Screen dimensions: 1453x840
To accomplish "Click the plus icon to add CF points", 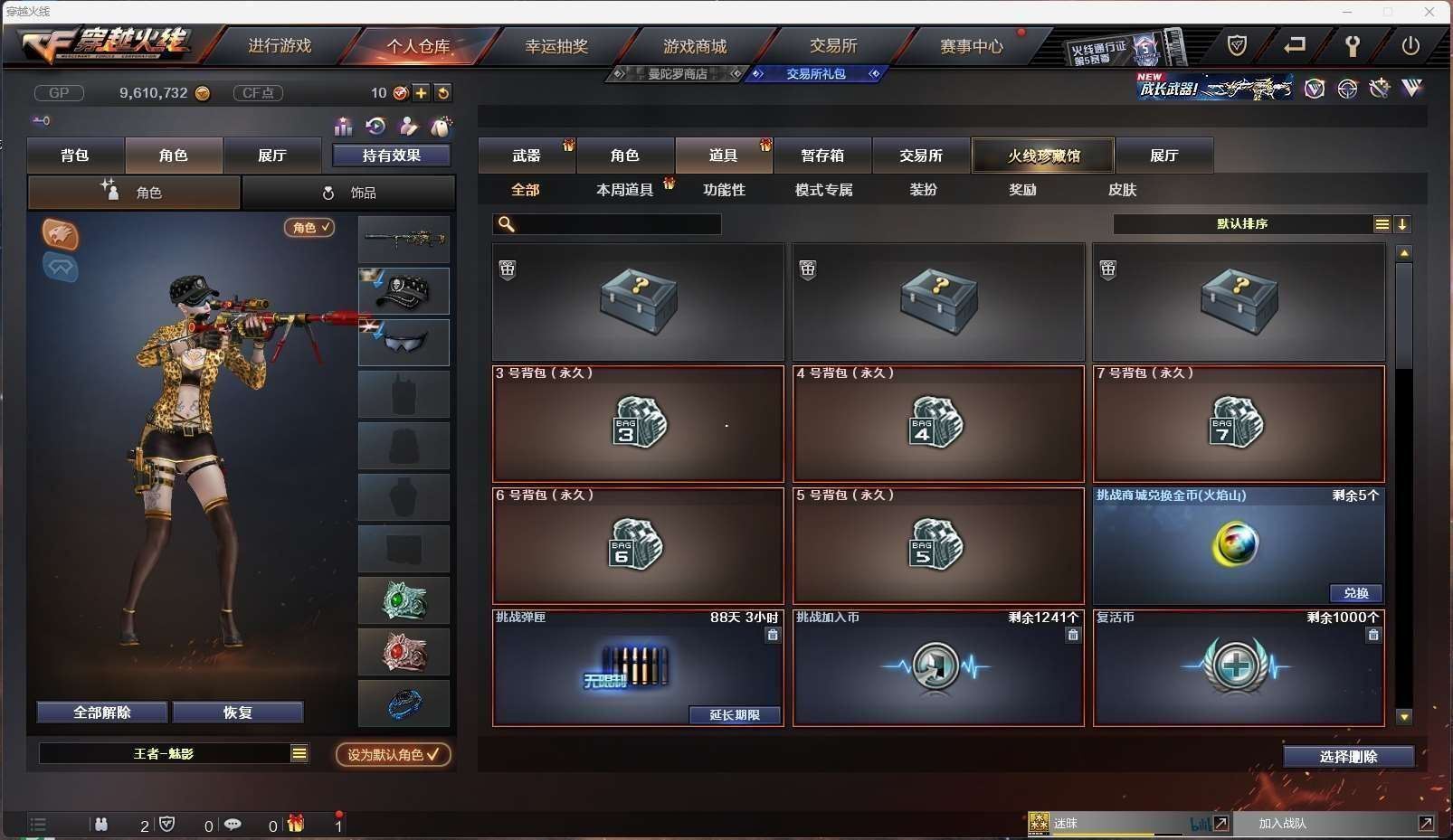I will click(x=422, y=92).
